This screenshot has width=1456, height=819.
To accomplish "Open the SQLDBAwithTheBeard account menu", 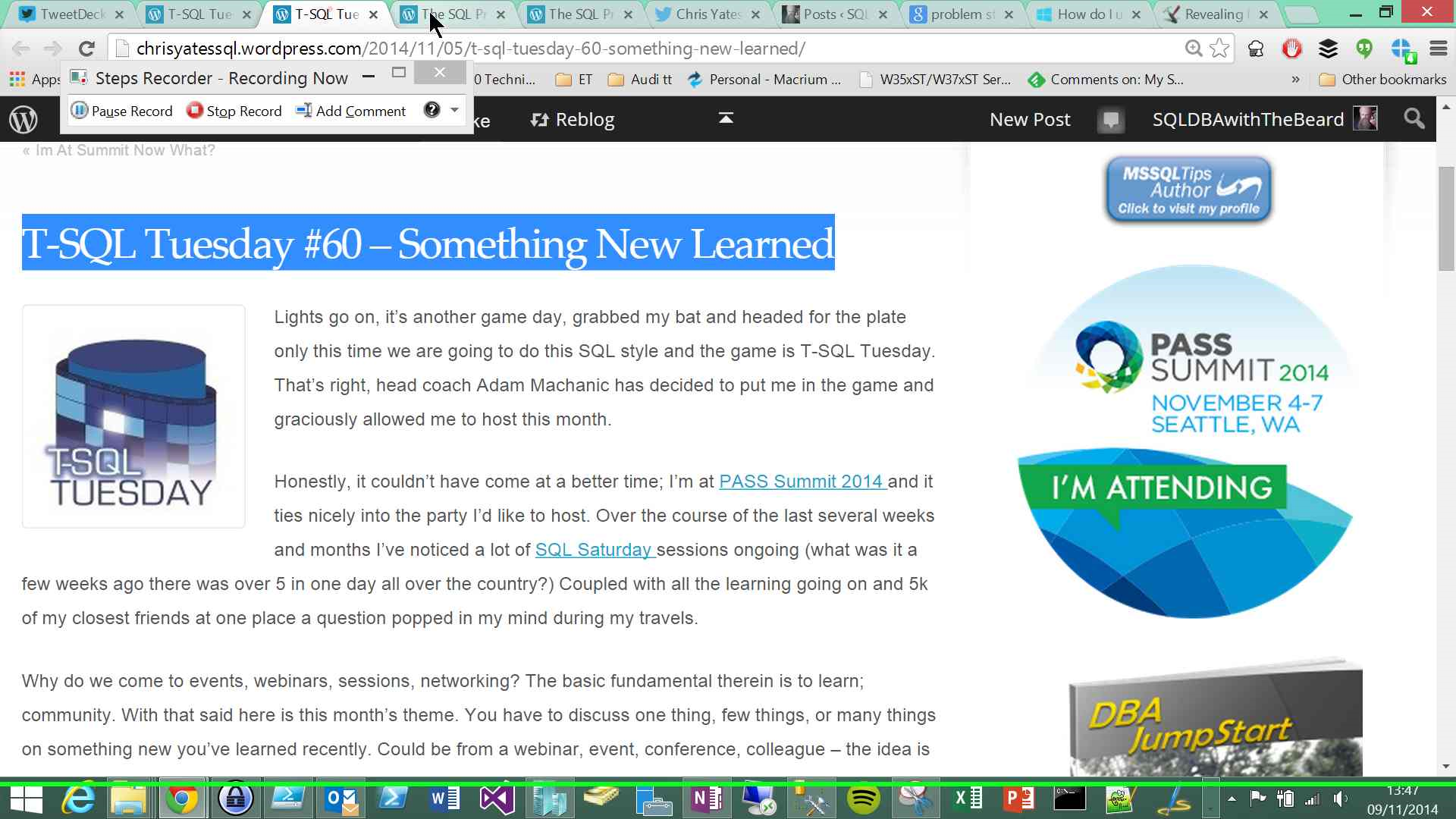I will [1264, 119].
